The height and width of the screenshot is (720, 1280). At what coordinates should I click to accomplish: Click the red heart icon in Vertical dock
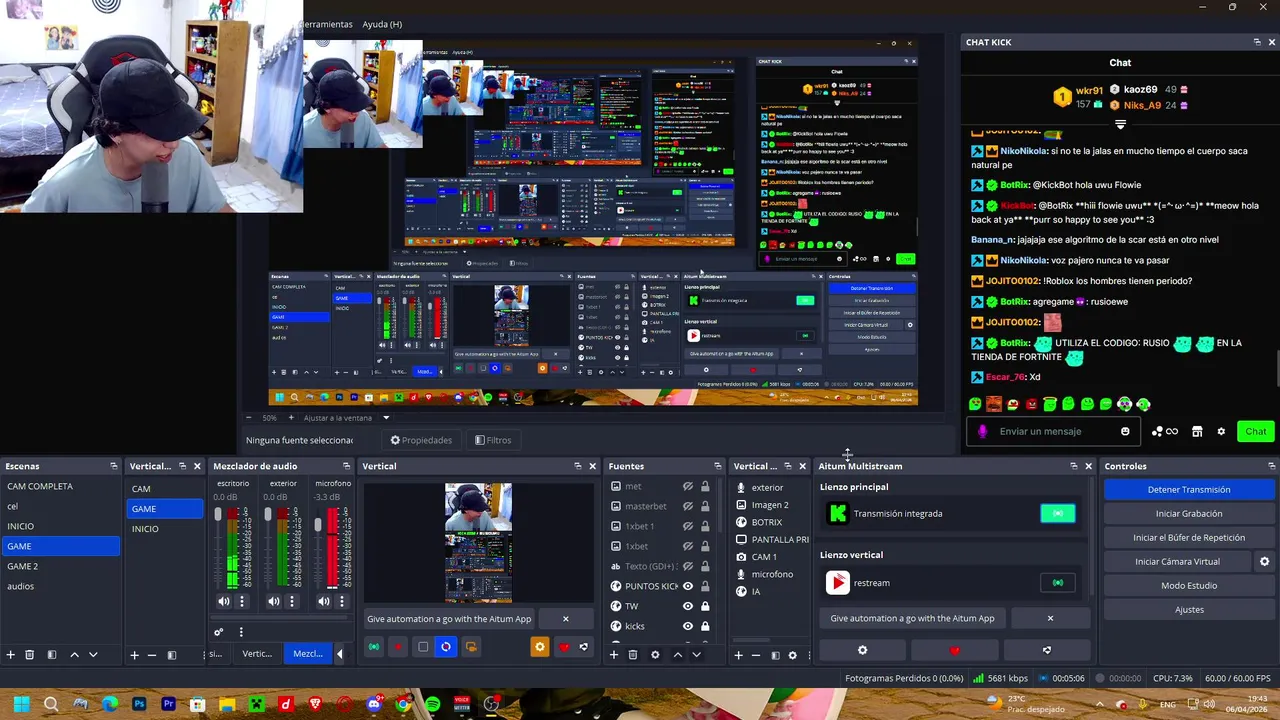pyautogui.click(x=563, y=647)
